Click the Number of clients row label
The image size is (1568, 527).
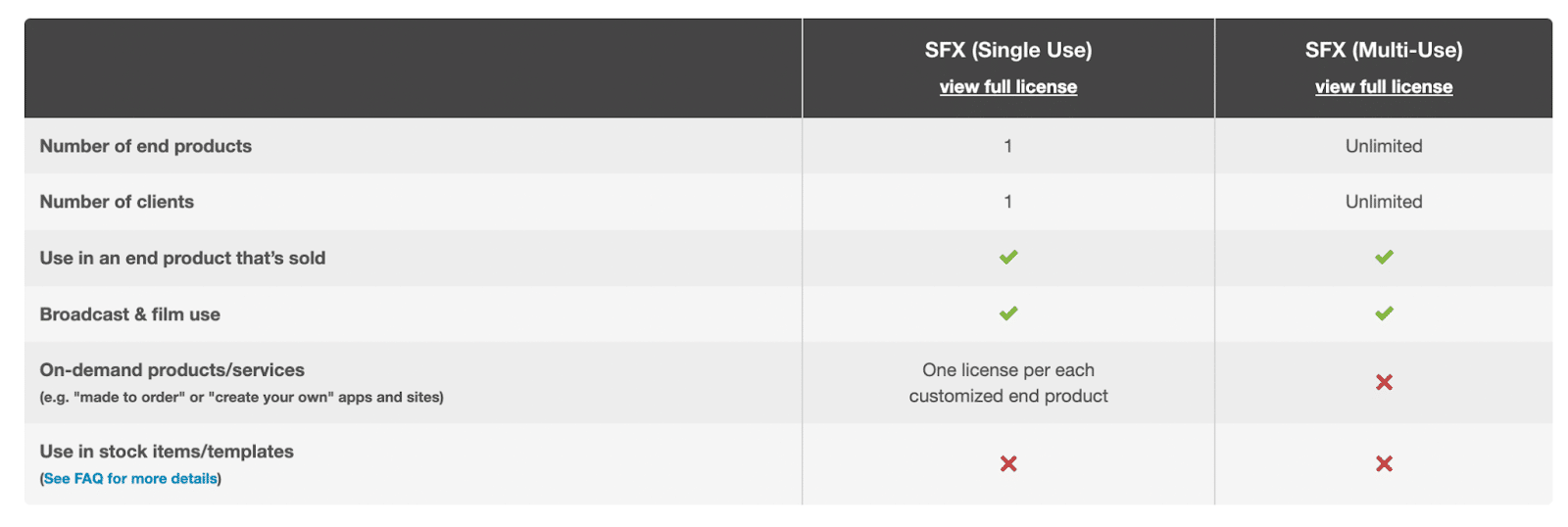click(x=117, y=202)
